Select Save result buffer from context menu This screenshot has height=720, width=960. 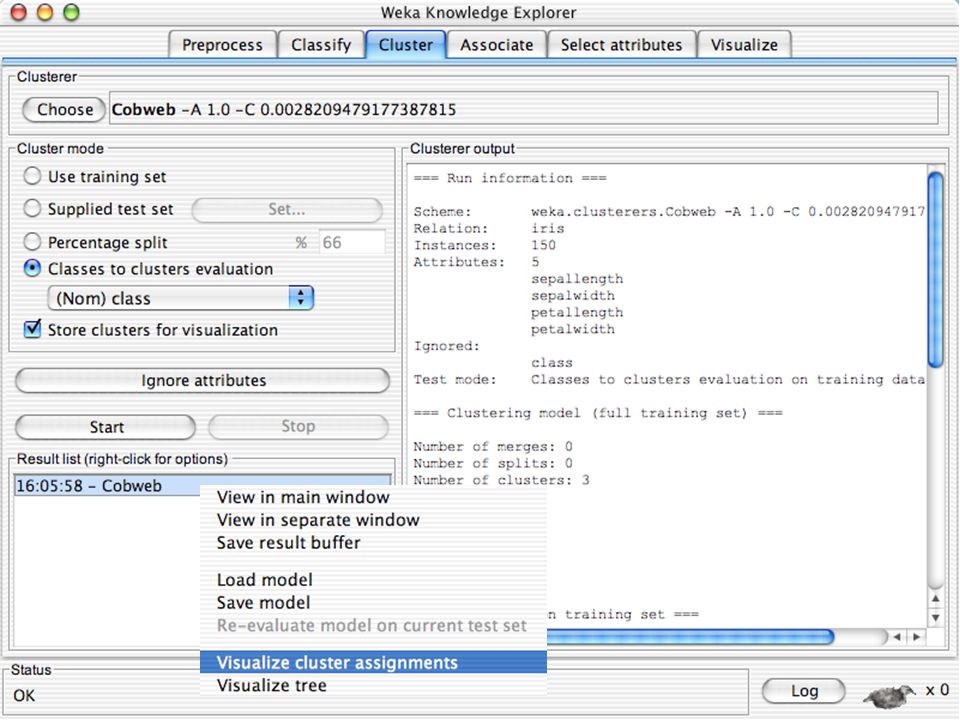point(373,542)
